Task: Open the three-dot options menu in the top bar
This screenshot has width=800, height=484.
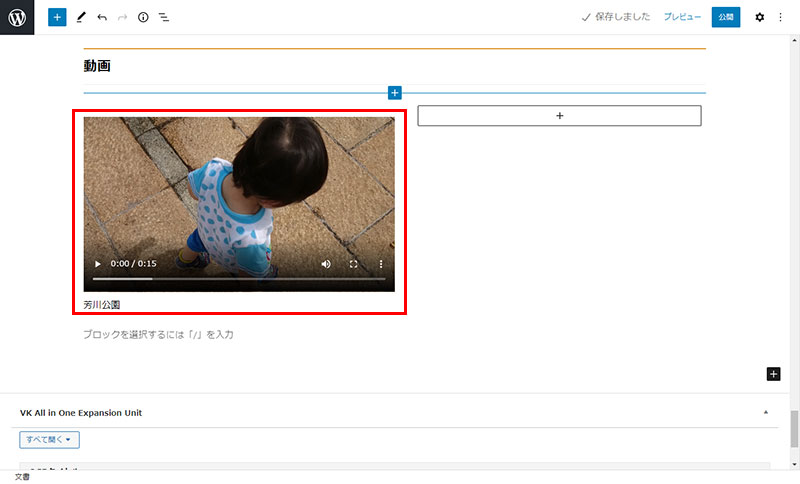Action: [781, 17]
